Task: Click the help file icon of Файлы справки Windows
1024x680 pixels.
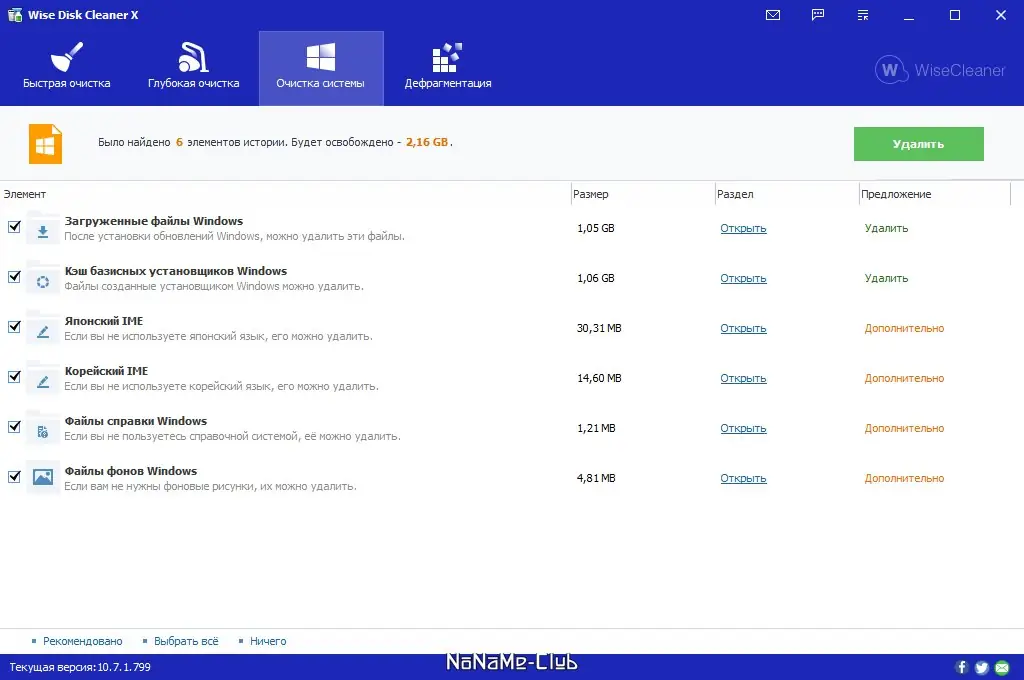Action: tap(43, 430)
